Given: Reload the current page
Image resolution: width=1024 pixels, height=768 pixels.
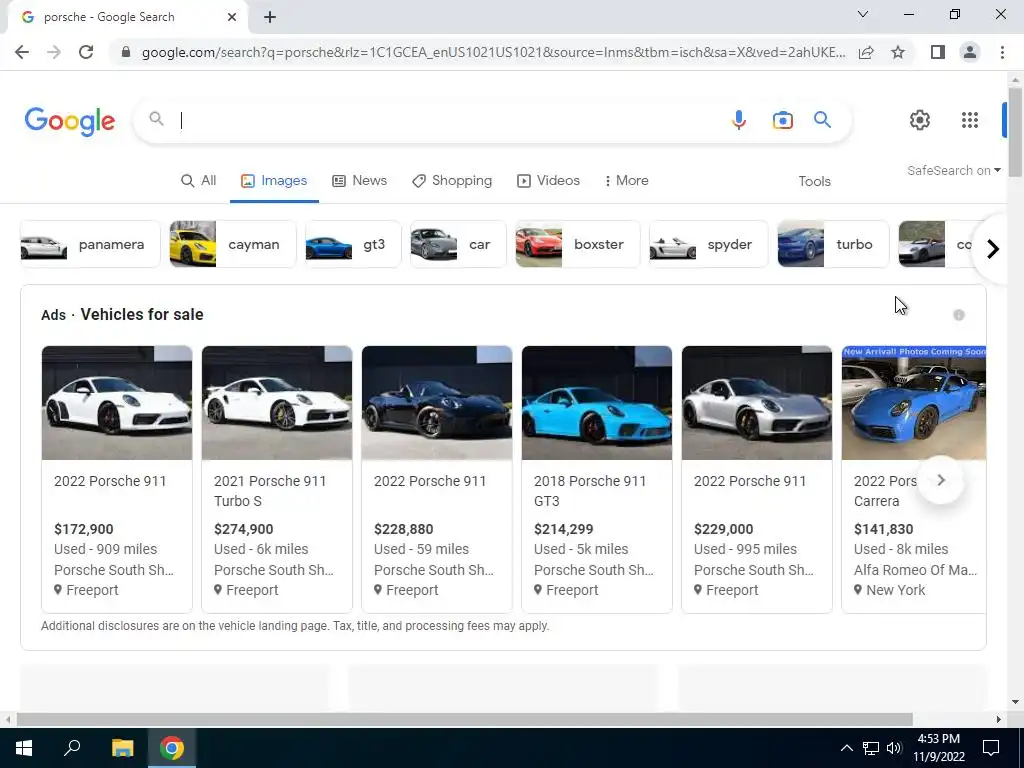Looking at the screenshot, I should 86,52.
